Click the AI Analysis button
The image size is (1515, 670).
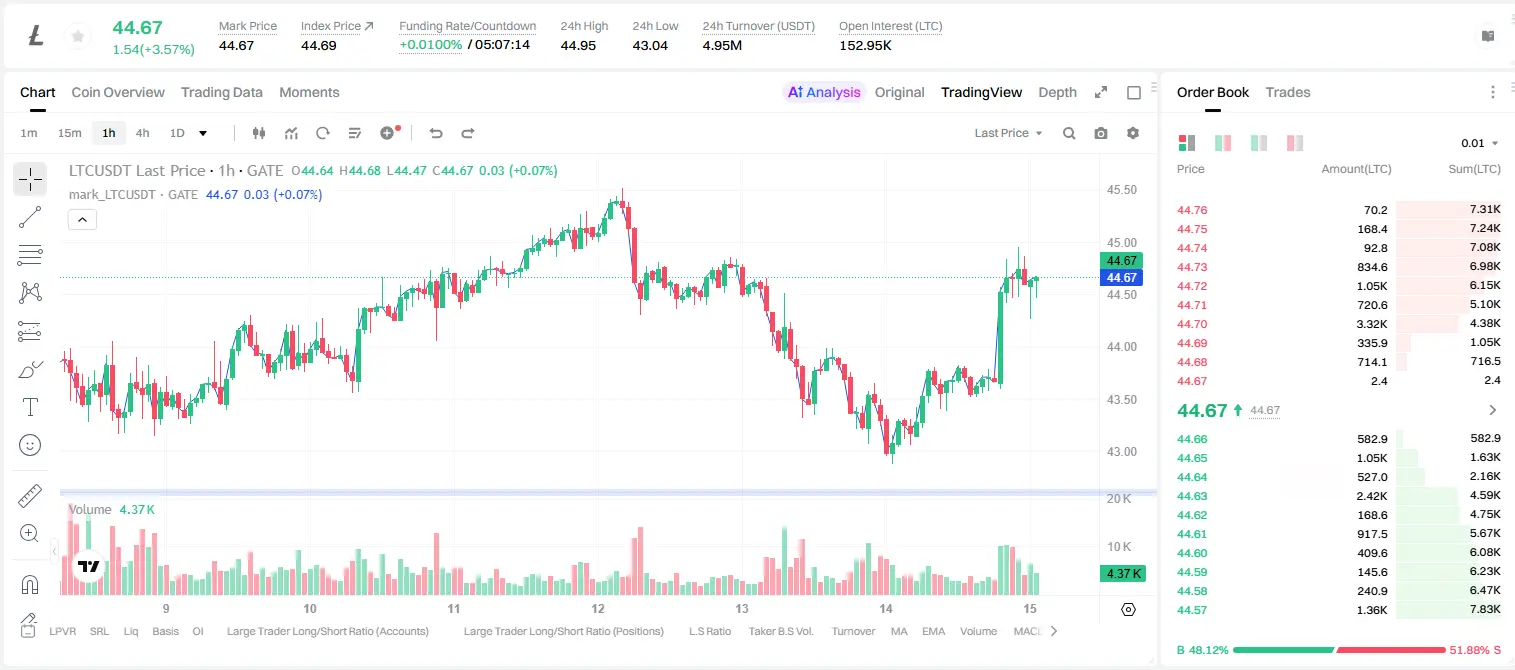(824, 92)
